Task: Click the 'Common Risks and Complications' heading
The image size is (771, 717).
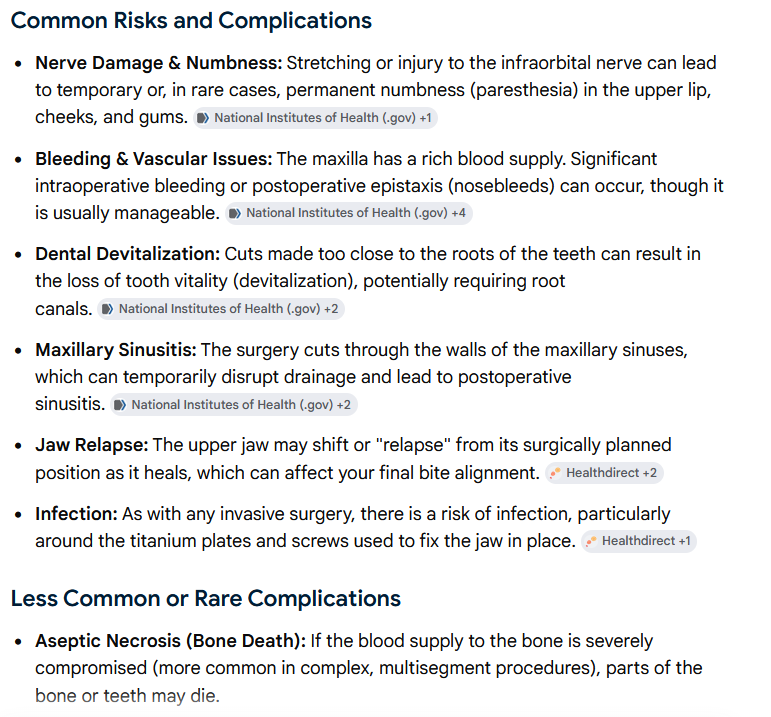Action: click(x=191, y=21)
